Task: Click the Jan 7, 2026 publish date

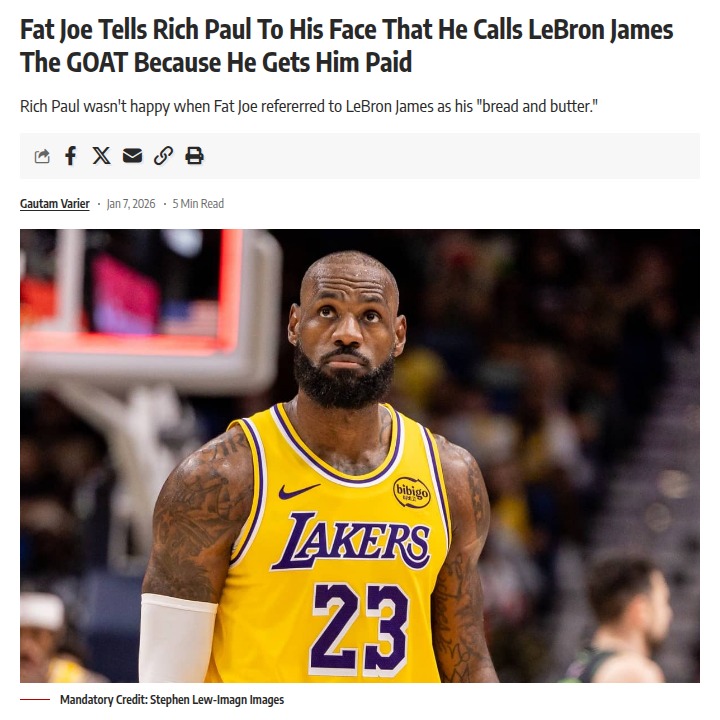Action: pyautogui.click(x=131, y=203)
